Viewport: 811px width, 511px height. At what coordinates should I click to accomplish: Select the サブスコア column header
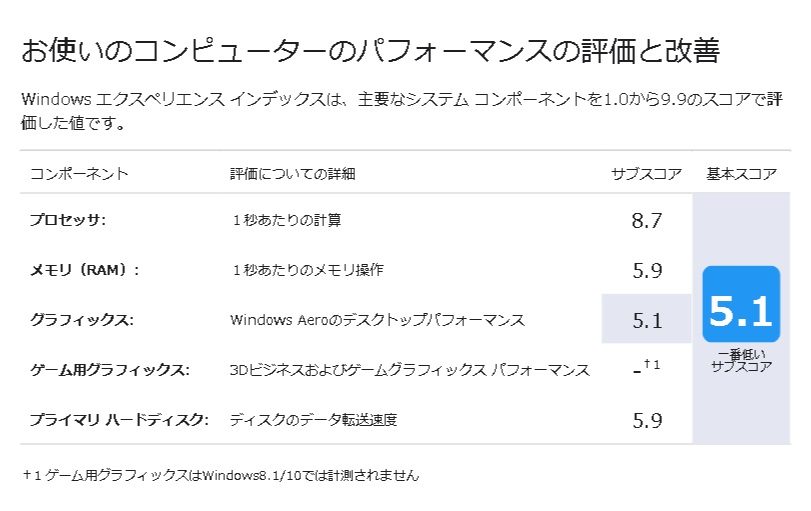coord(646,174)
